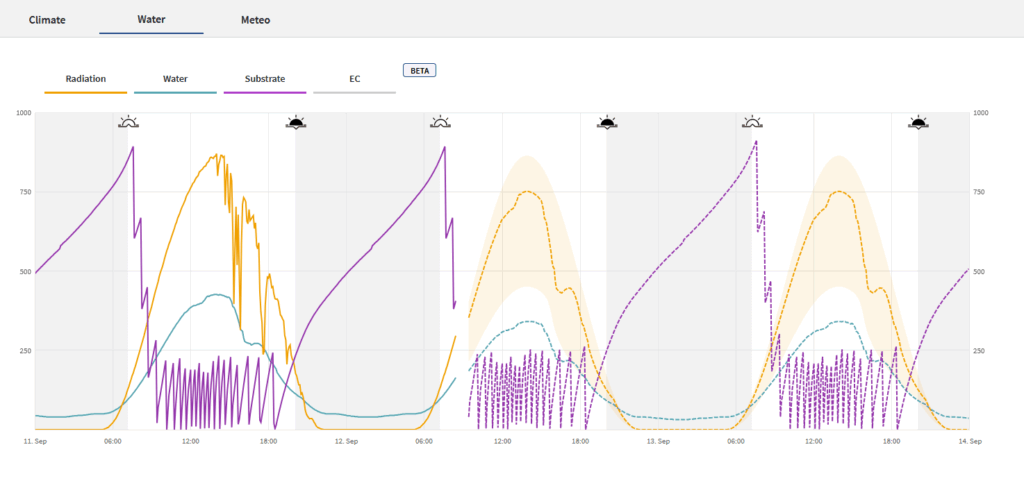Click the 14. Sep axis label
1024x481 pixels.
tap(970, 441)
